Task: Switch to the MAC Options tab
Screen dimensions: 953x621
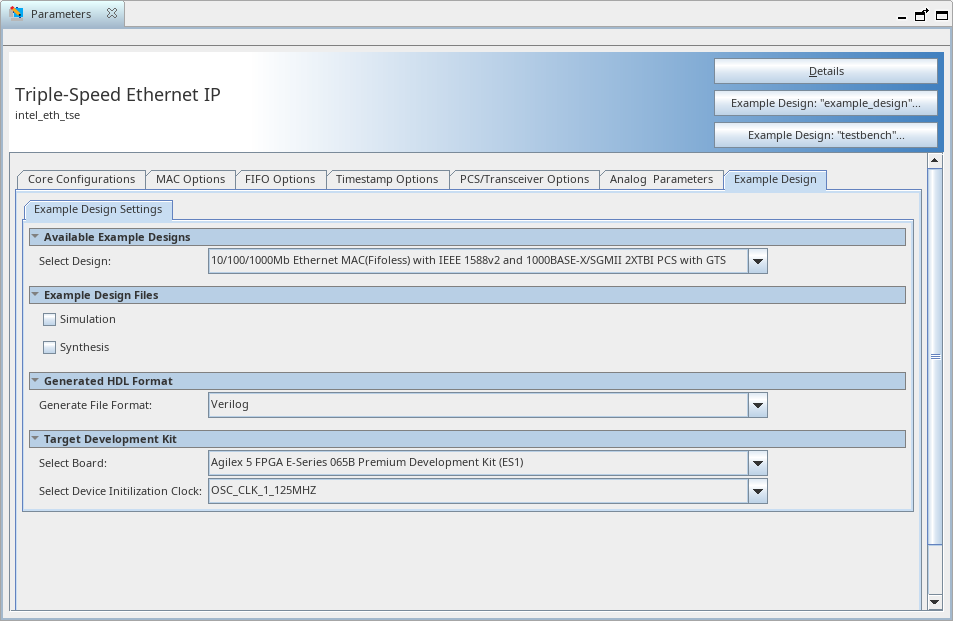Action: tap(190, 179)
